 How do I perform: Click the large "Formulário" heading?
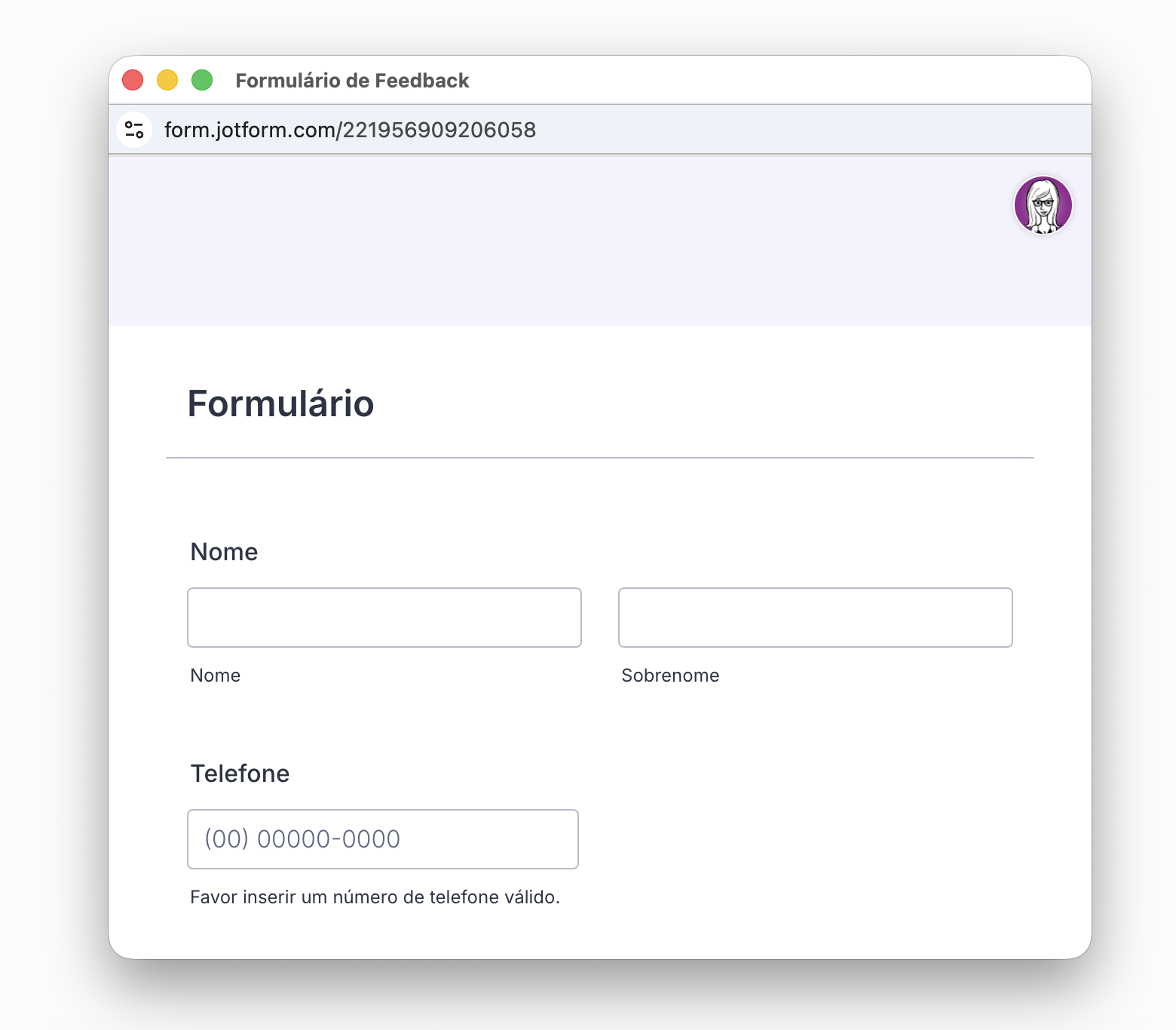[x=280, y=403]
